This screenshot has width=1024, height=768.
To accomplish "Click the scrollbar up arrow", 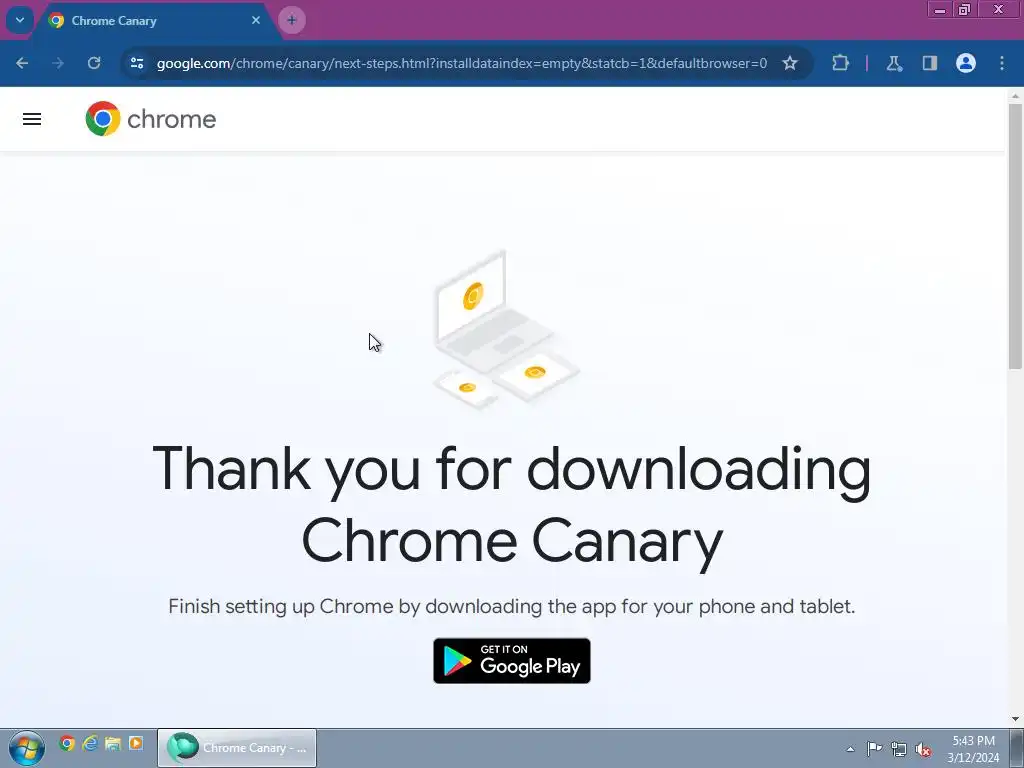I will (1015, 96).
